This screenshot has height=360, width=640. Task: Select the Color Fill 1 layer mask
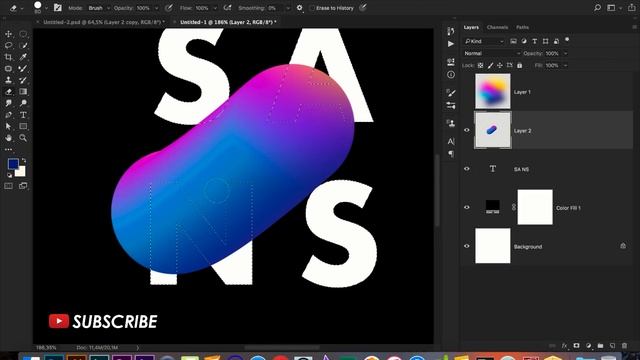pyautogui.click(x=535, y=207)
